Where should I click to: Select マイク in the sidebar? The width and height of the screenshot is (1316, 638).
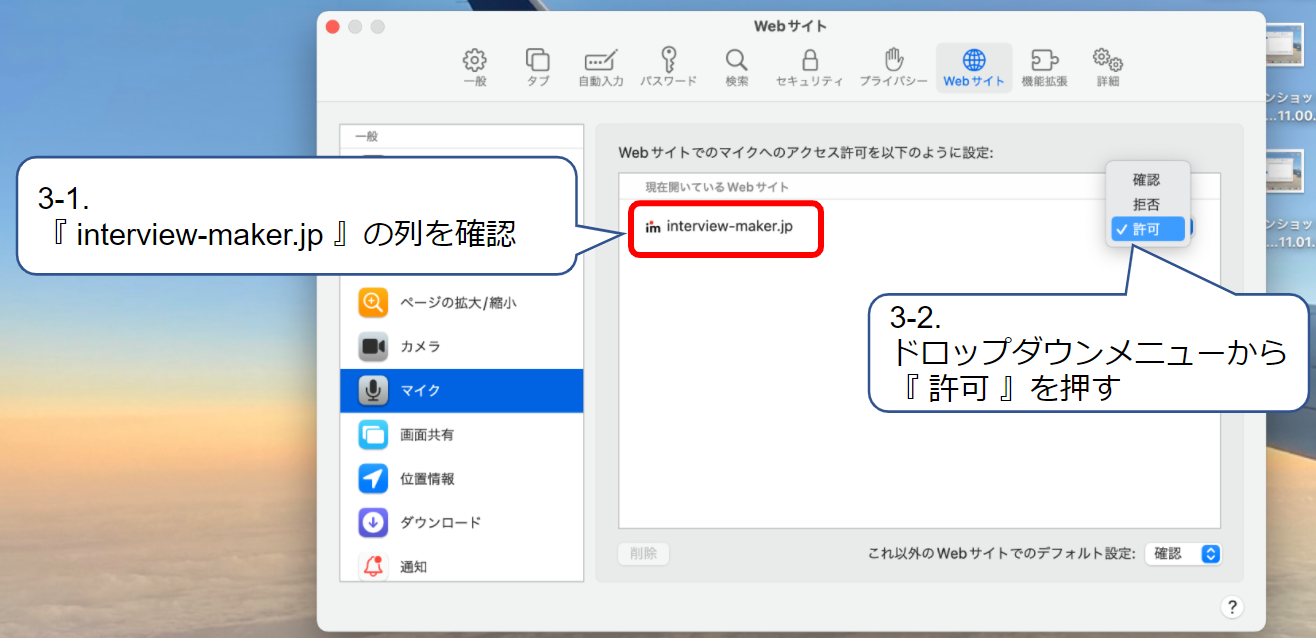[x=461, y=390]
